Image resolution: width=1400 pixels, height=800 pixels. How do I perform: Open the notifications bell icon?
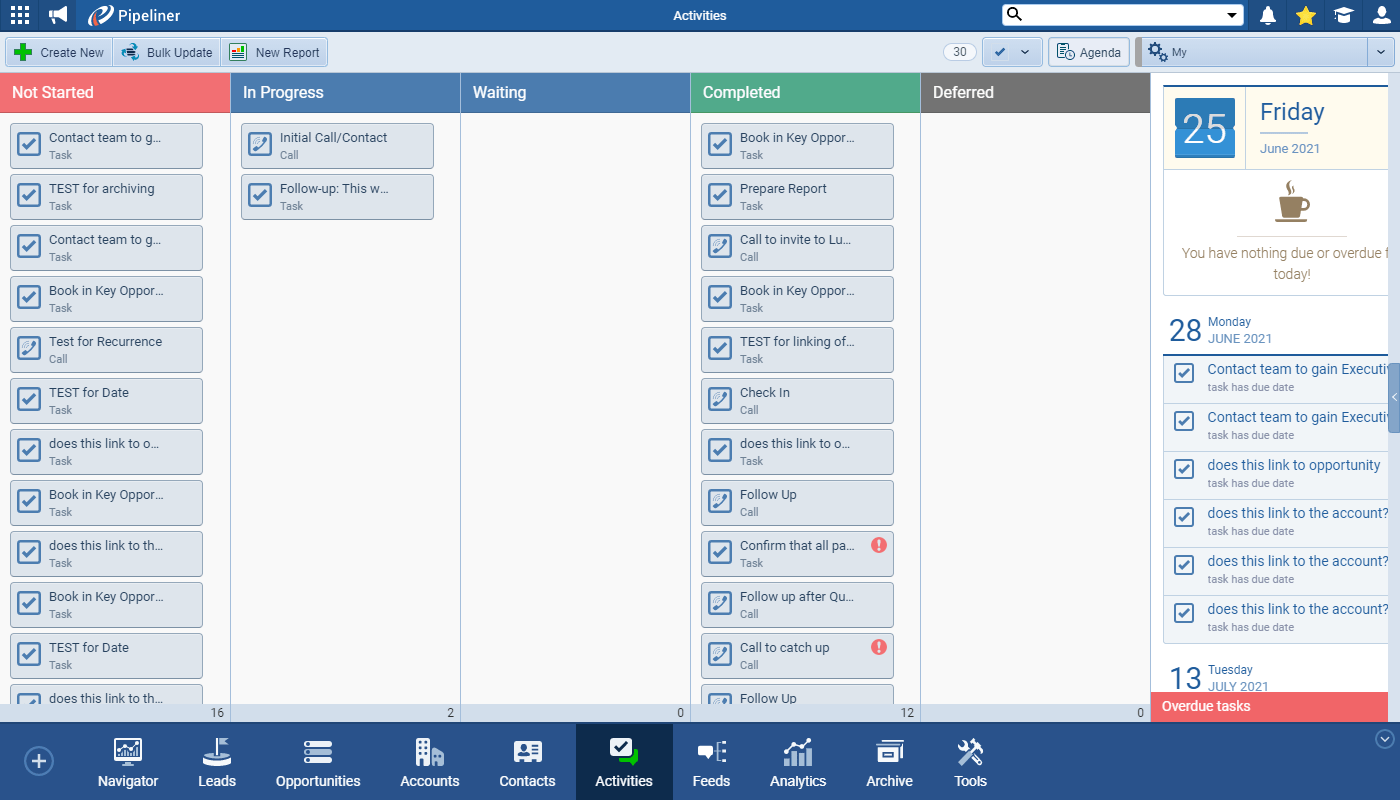pos(1267,15)
